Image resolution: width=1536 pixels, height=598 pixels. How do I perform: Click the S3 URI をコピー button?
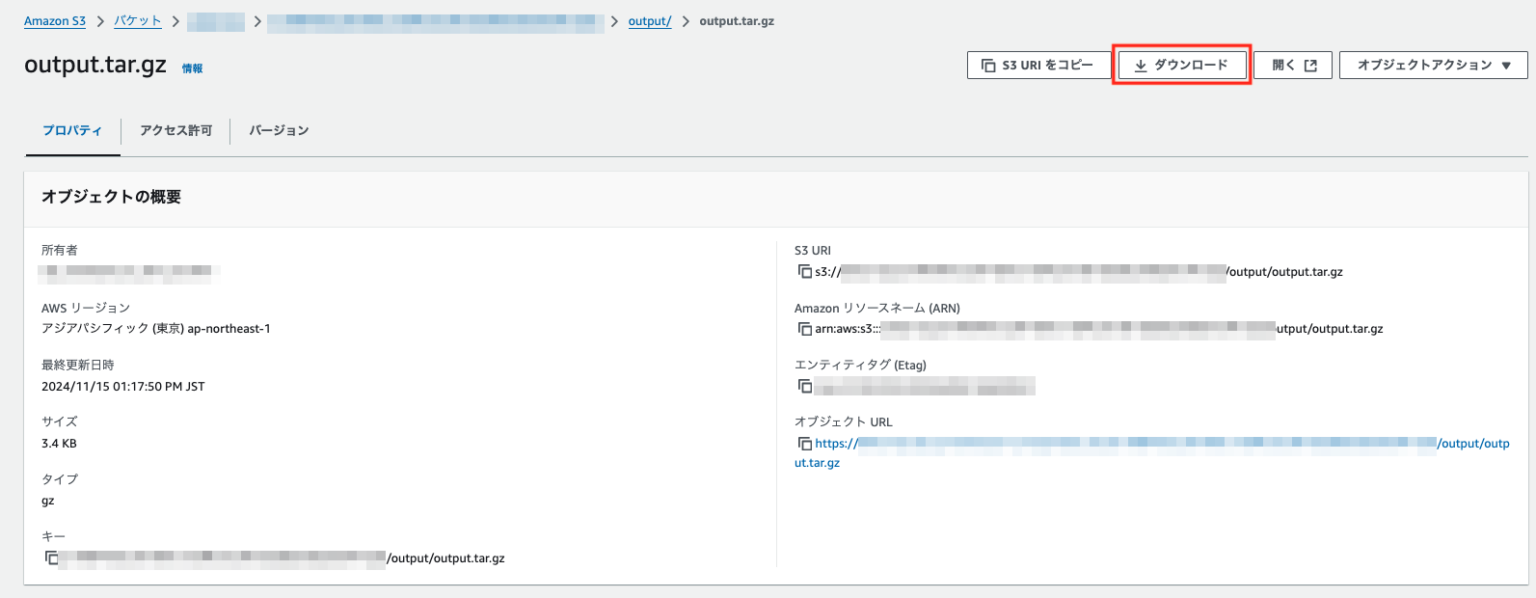coord(1039,64)
